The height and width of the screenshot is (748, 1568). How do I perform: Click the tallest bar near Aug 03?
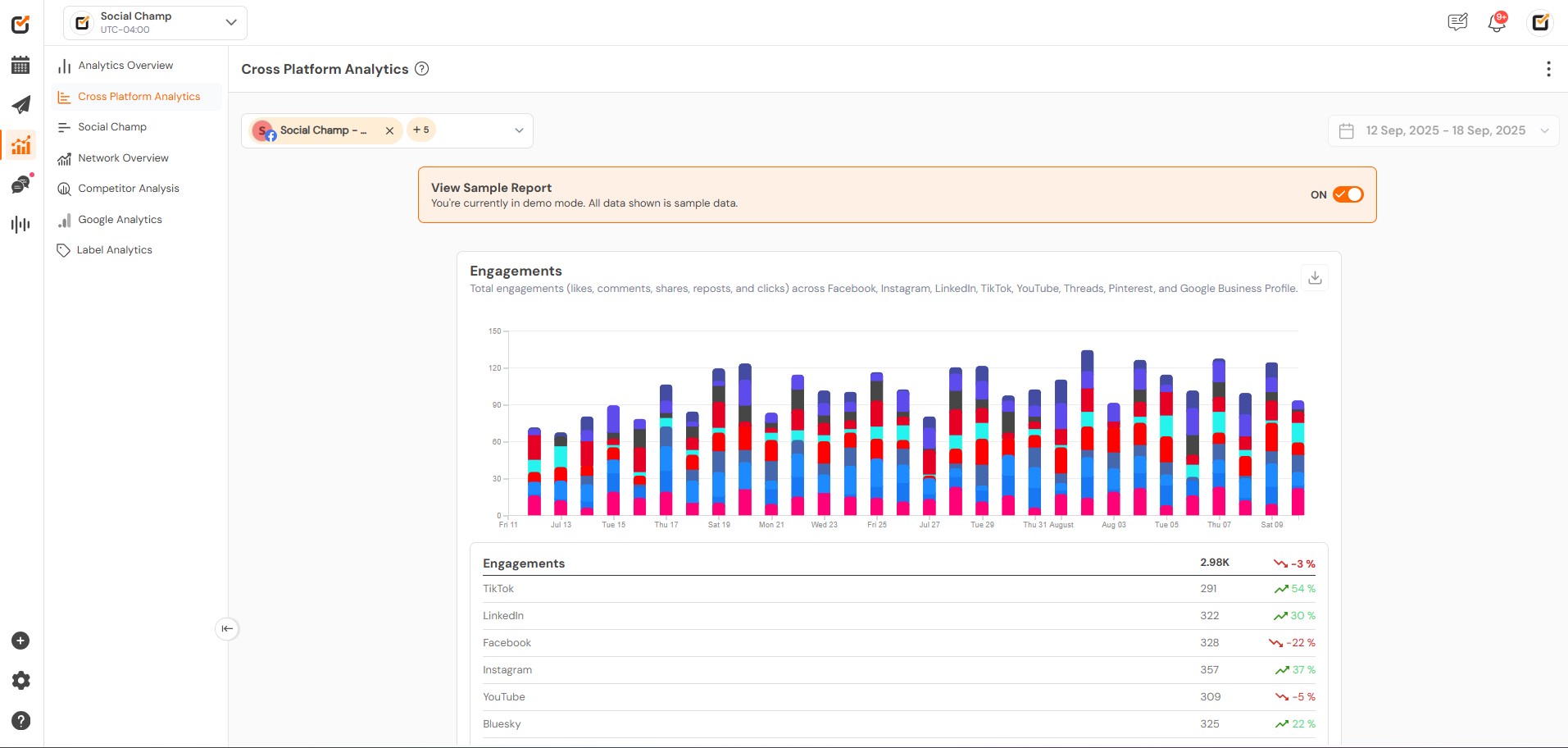click(x=1087, y=433)
